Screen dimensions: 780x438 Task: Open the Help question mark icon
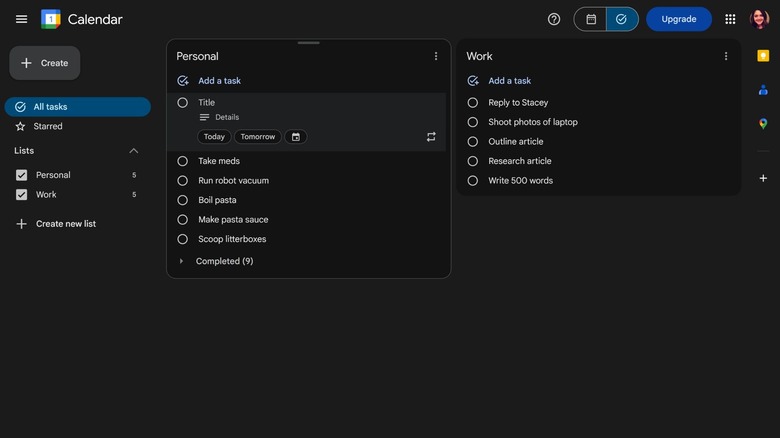[554, 19]
